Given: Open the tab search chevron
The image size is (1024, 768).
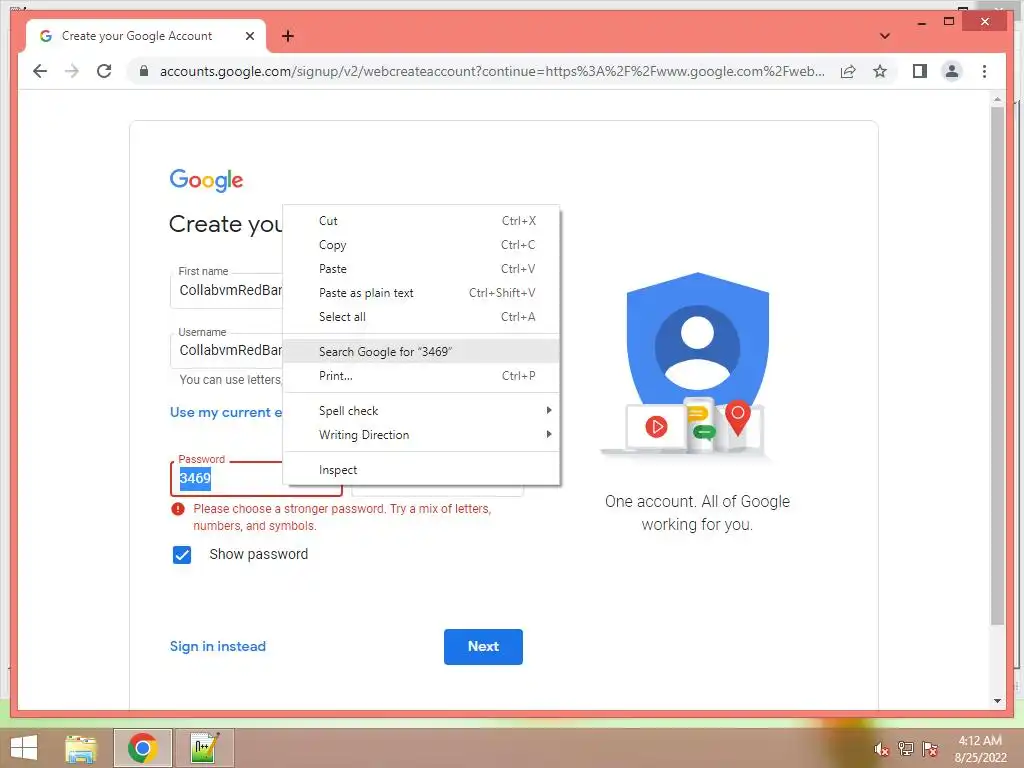Looking at the screenshot, I should (884, 36).
